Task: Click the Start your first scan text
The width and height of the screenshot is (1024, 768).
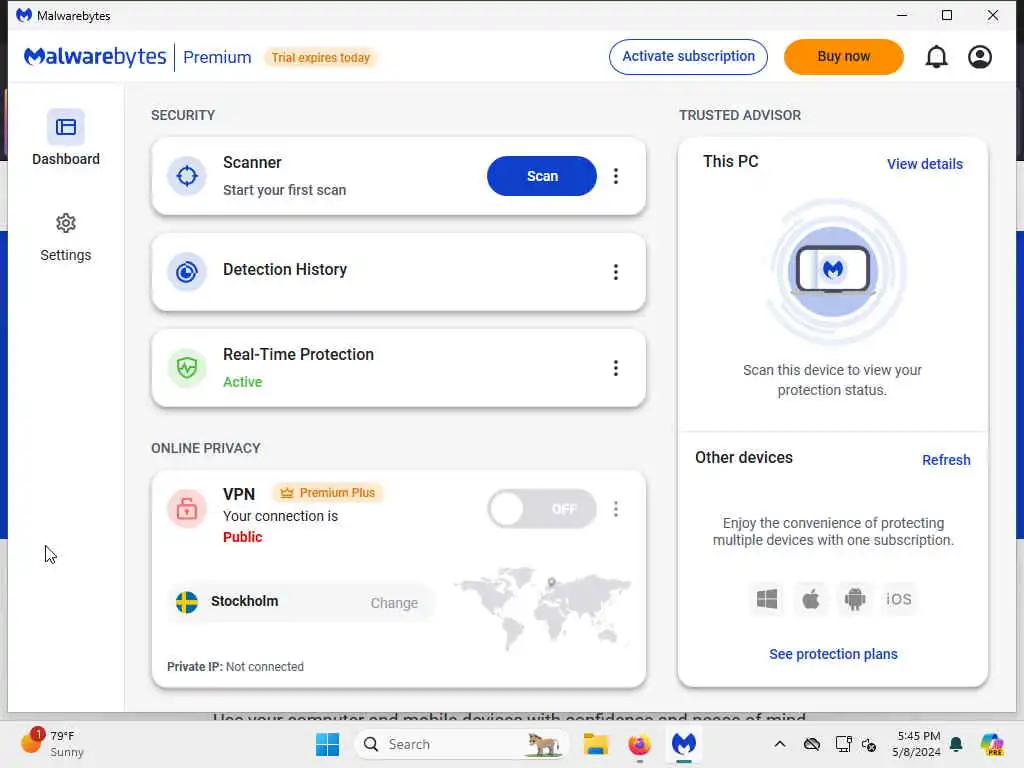Action: click(x=284, y=190)
